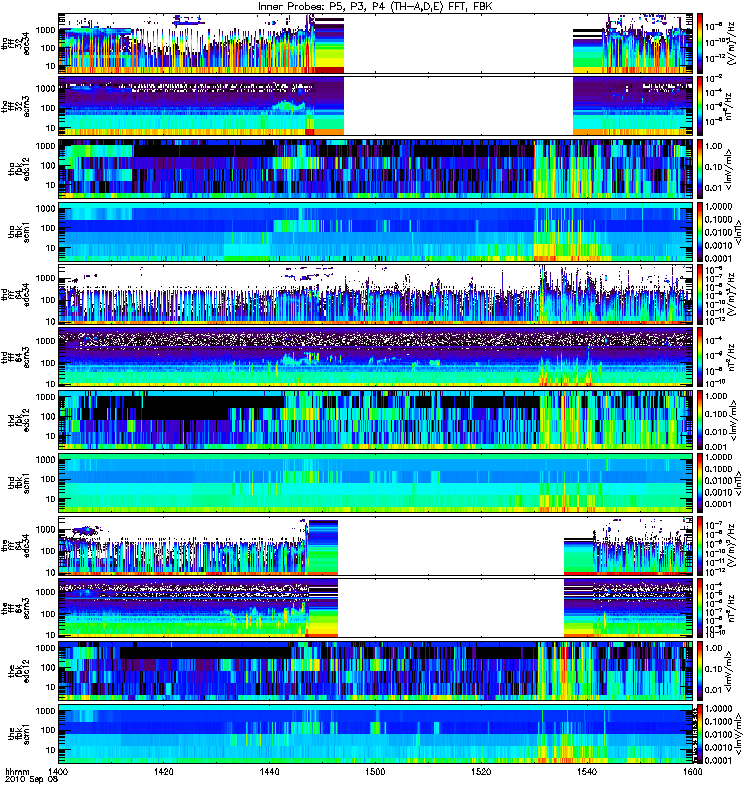This screenshot has width=750, height=800.
Task: Click the color bar beside tha fbk edc12 panel
Action: [x=700, y=169]
